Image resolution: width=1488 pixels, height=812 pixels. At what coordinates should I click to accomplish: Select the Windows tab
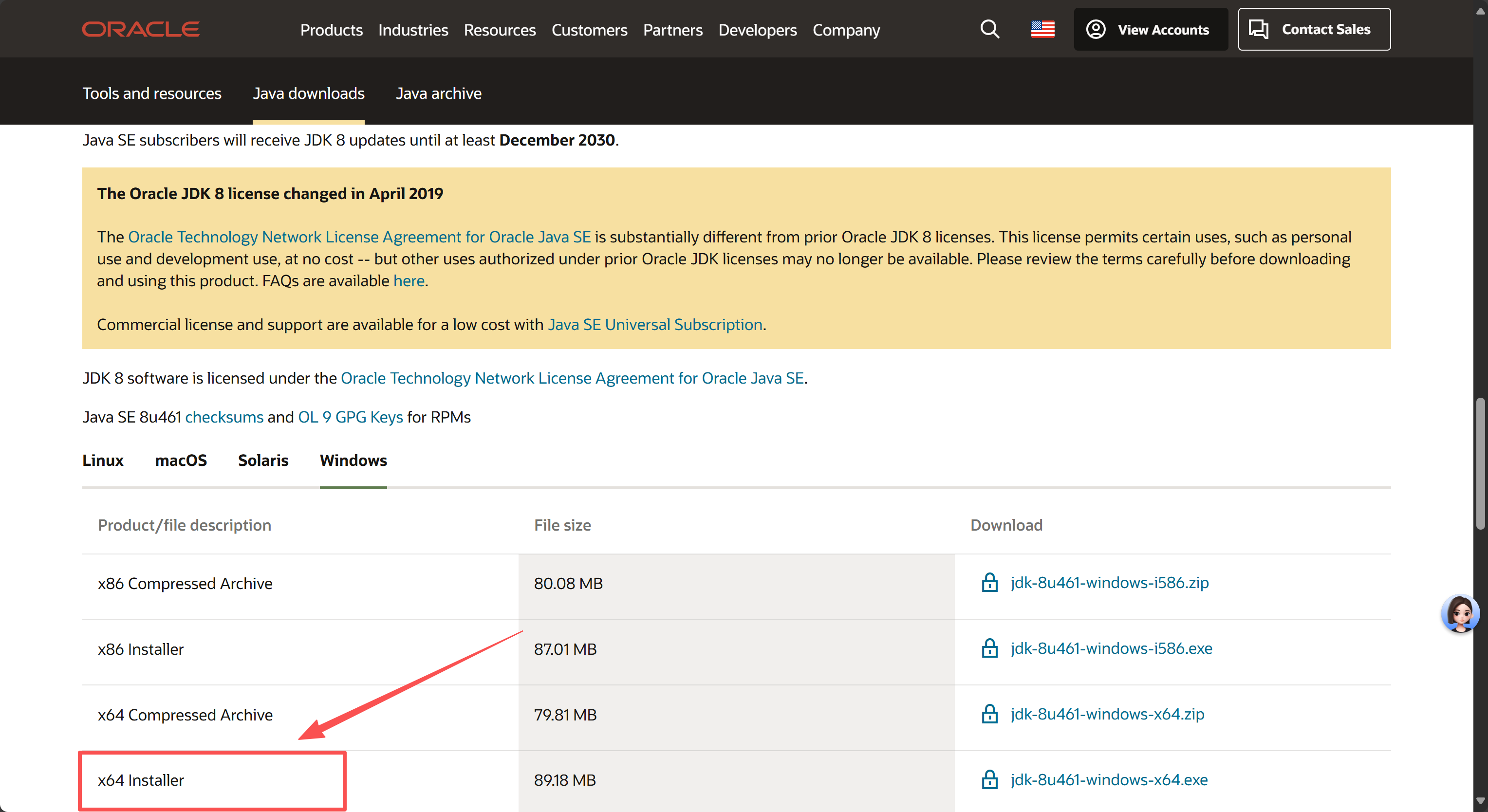pos(353,461)
